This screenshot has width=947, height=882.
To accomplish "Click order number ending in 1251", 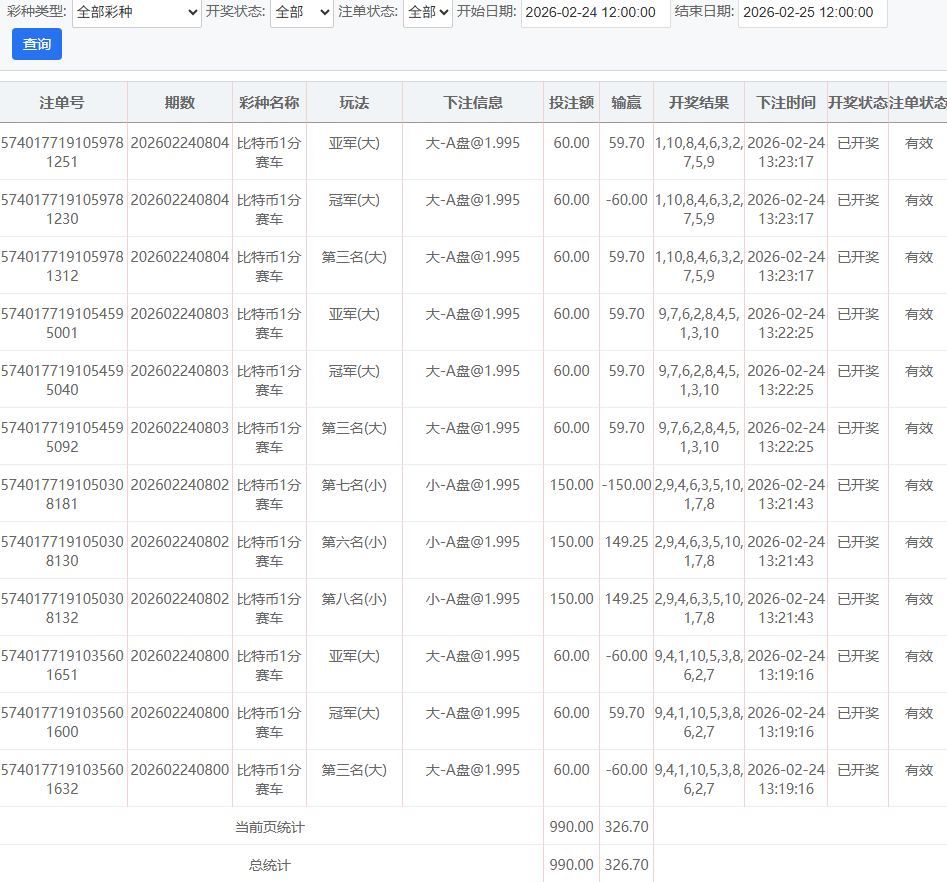I will pos(62,152).
